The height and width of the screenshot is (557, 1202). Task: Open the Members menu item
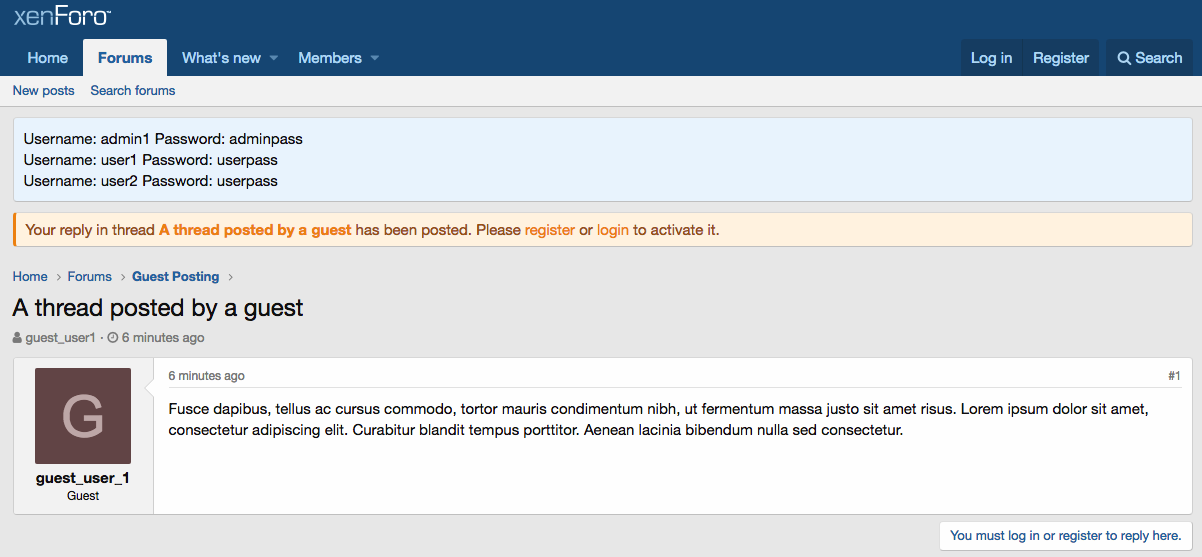click(x=329, y=58)
